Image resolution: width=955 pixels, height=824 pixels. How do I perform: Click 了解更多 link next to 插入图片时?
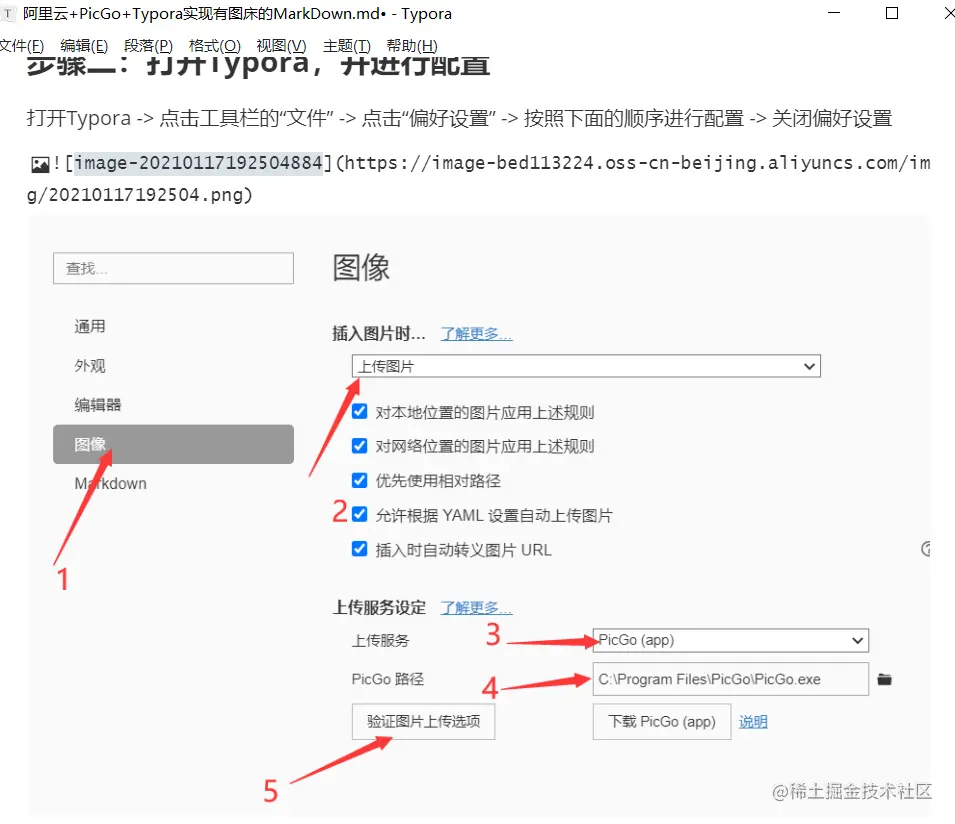(476, 334)
